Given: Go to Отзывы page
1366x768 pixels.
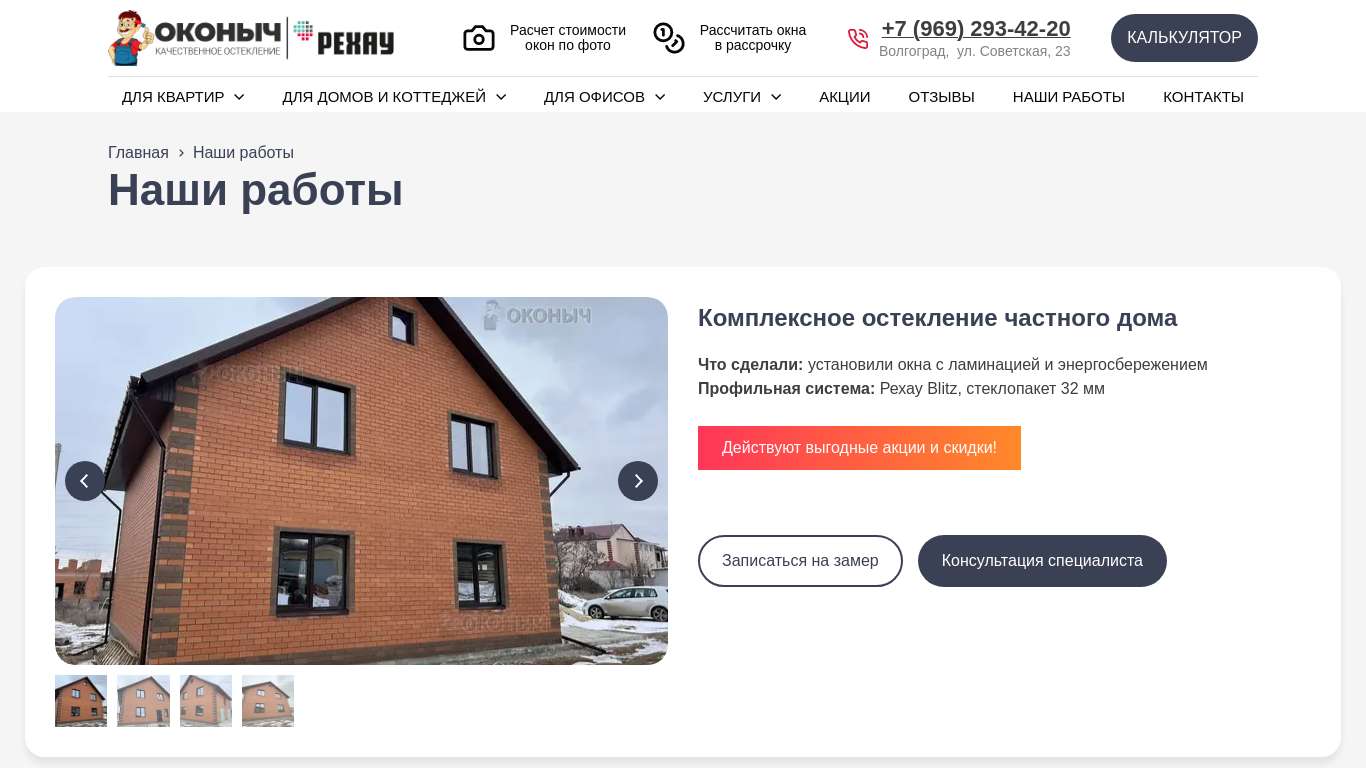Looking at the screenshot, I should 941,97.
